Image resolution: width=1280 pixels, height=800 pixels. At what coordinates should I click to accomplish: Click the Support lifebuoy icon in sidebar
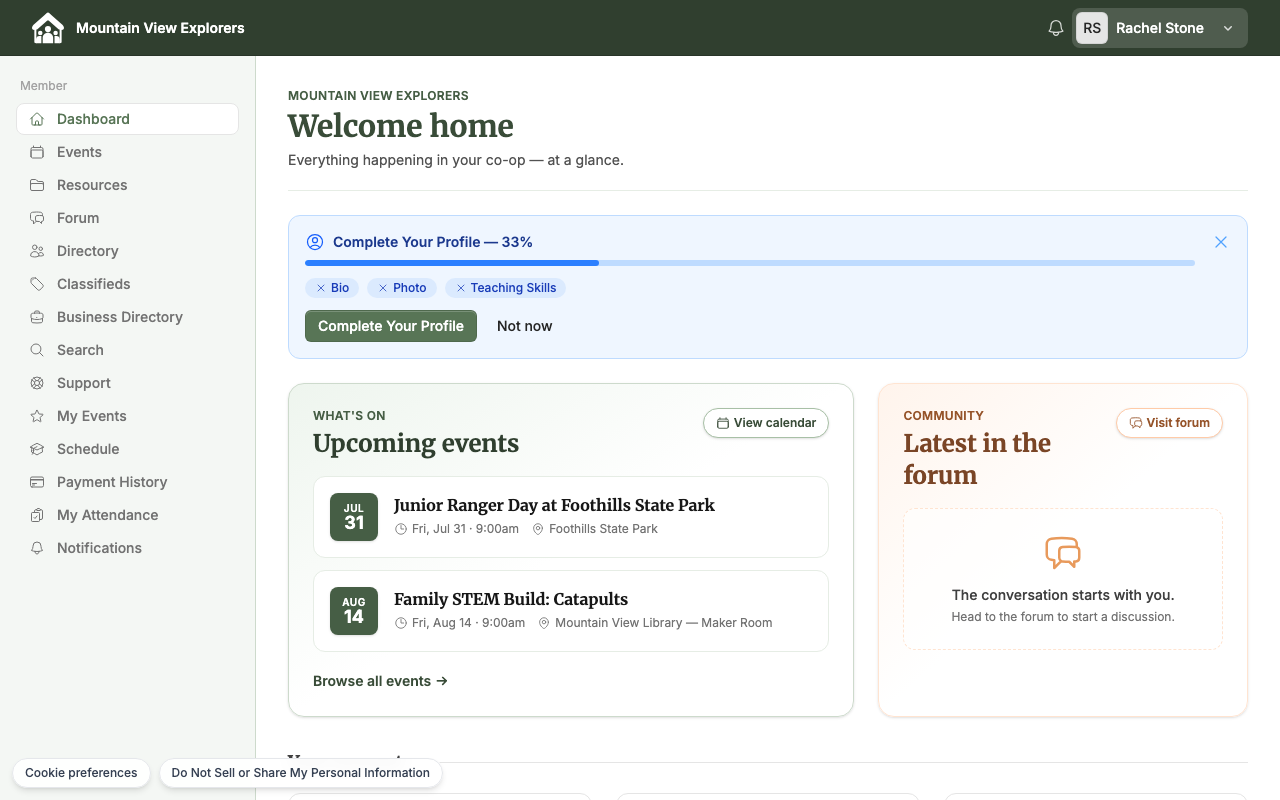tap(37, 383)
